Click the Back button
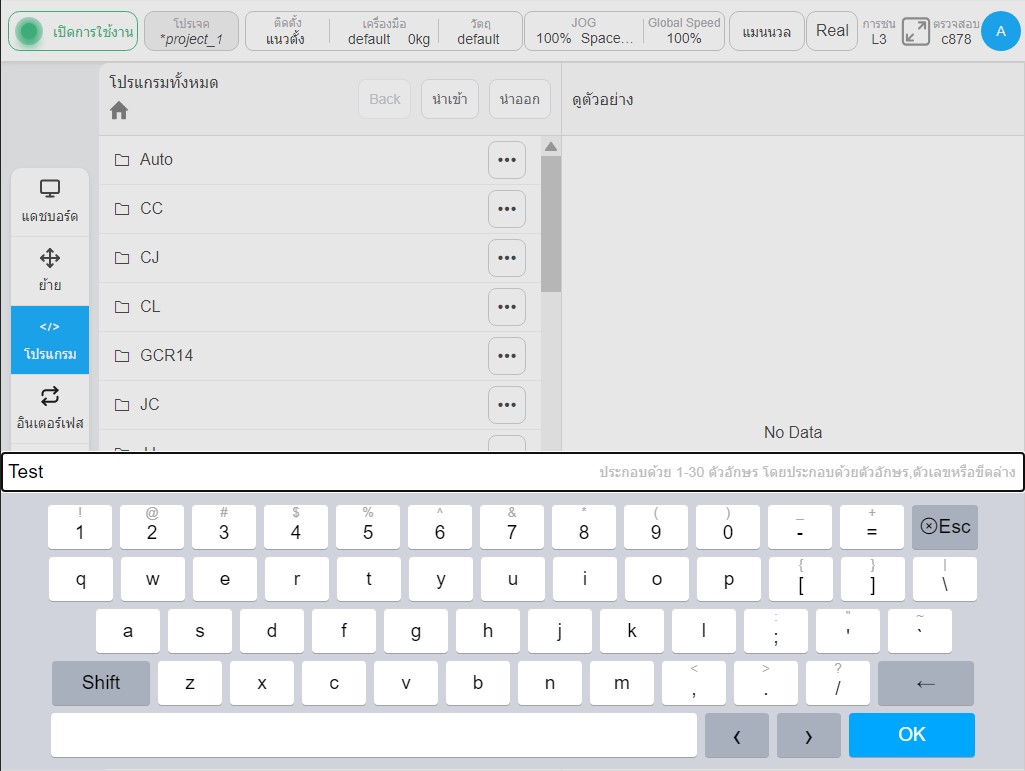 tap(384, 99)
